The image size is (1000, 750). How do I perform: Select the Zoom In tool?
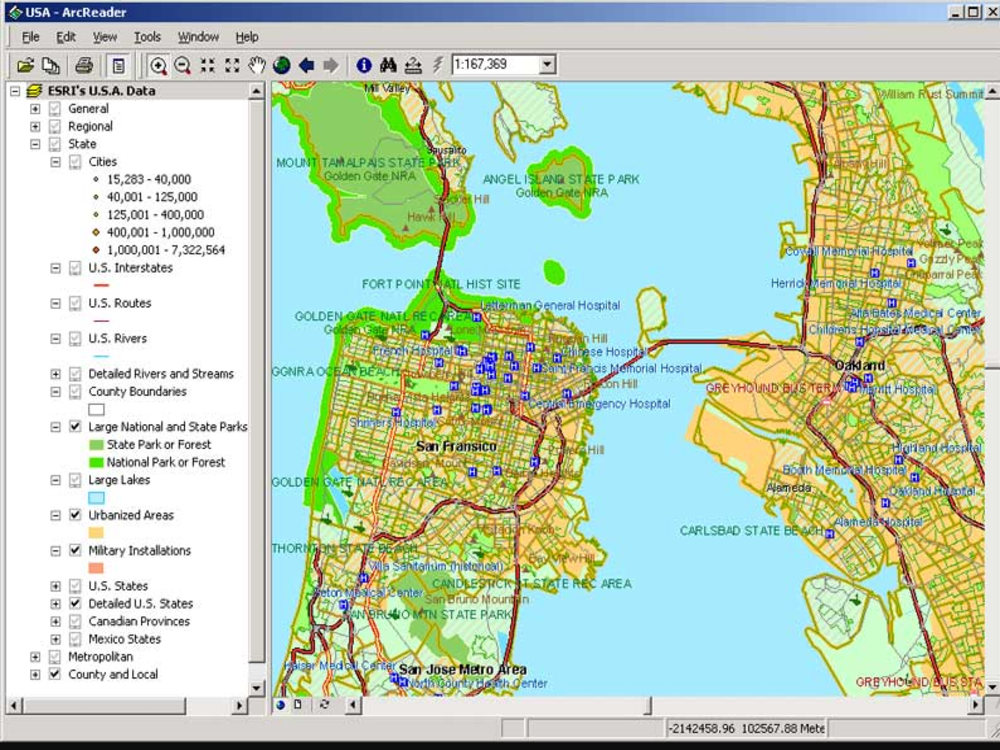tap(158, 64)
